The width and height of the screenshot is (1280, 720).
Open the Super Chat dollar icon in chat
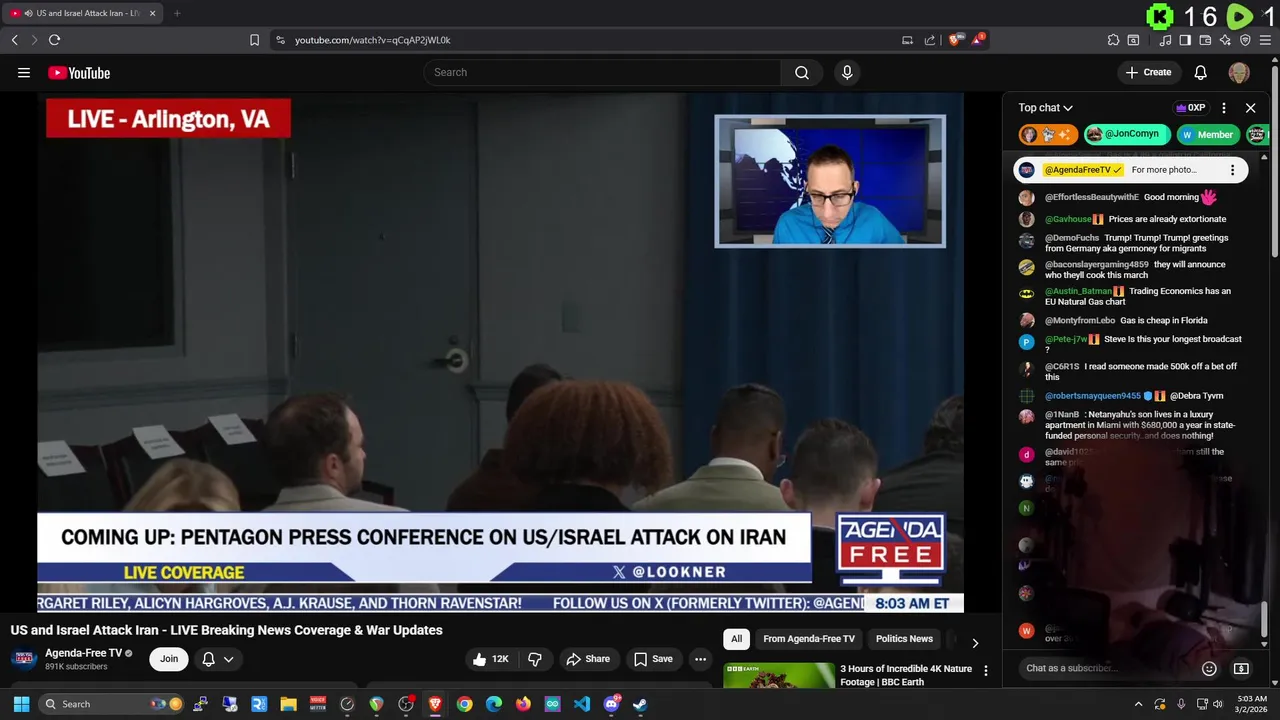(1241, 668)
